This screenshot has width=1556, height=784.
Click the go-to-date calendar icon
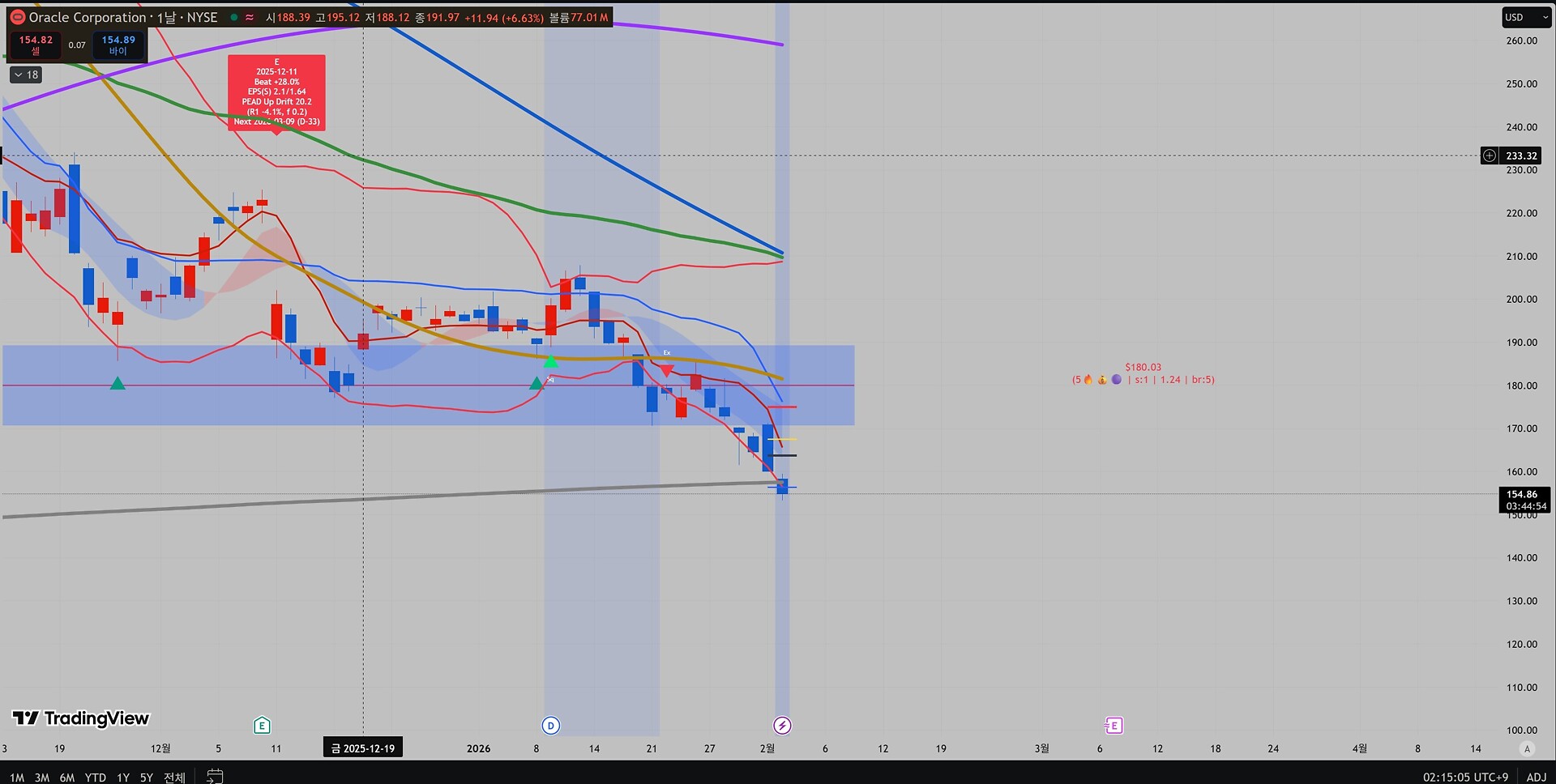pyautogui.click(x=215, y=776)
